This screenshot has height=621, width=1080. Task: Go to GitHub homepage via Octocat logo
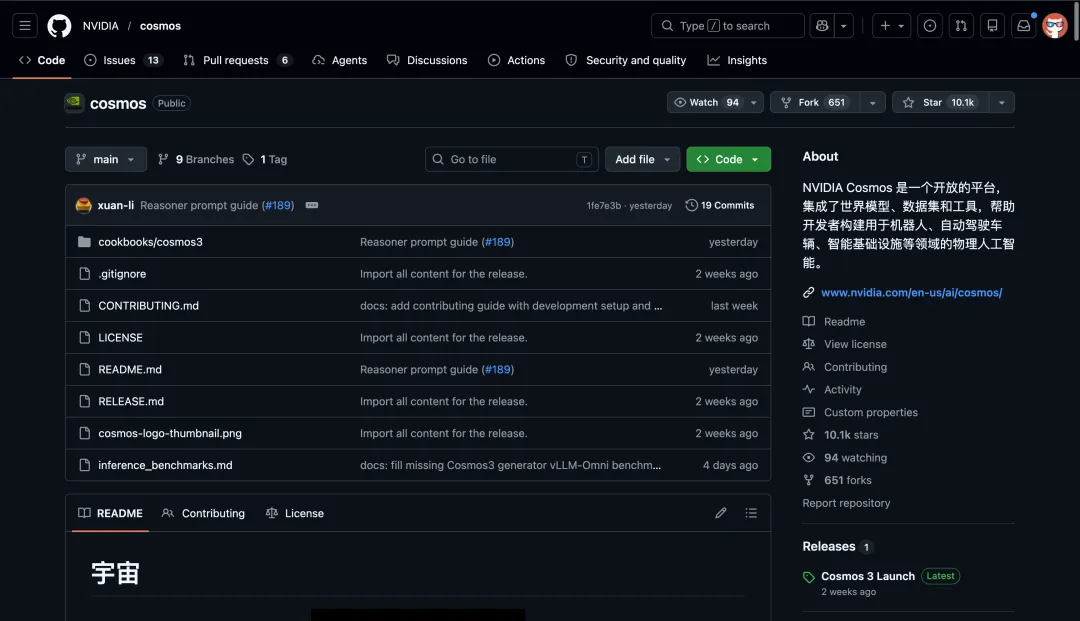(59, 26)
